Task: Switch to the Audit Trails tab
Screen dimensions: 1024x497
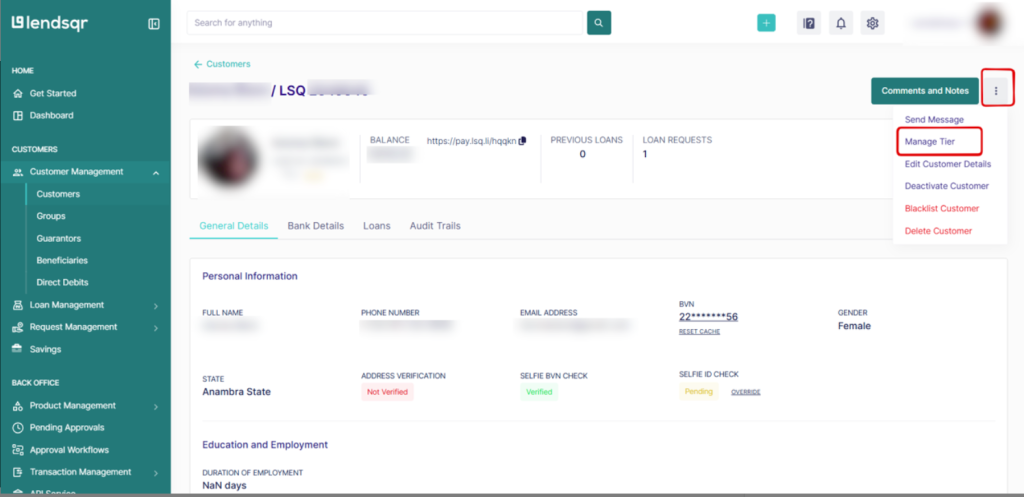Action: pos(435,226)
